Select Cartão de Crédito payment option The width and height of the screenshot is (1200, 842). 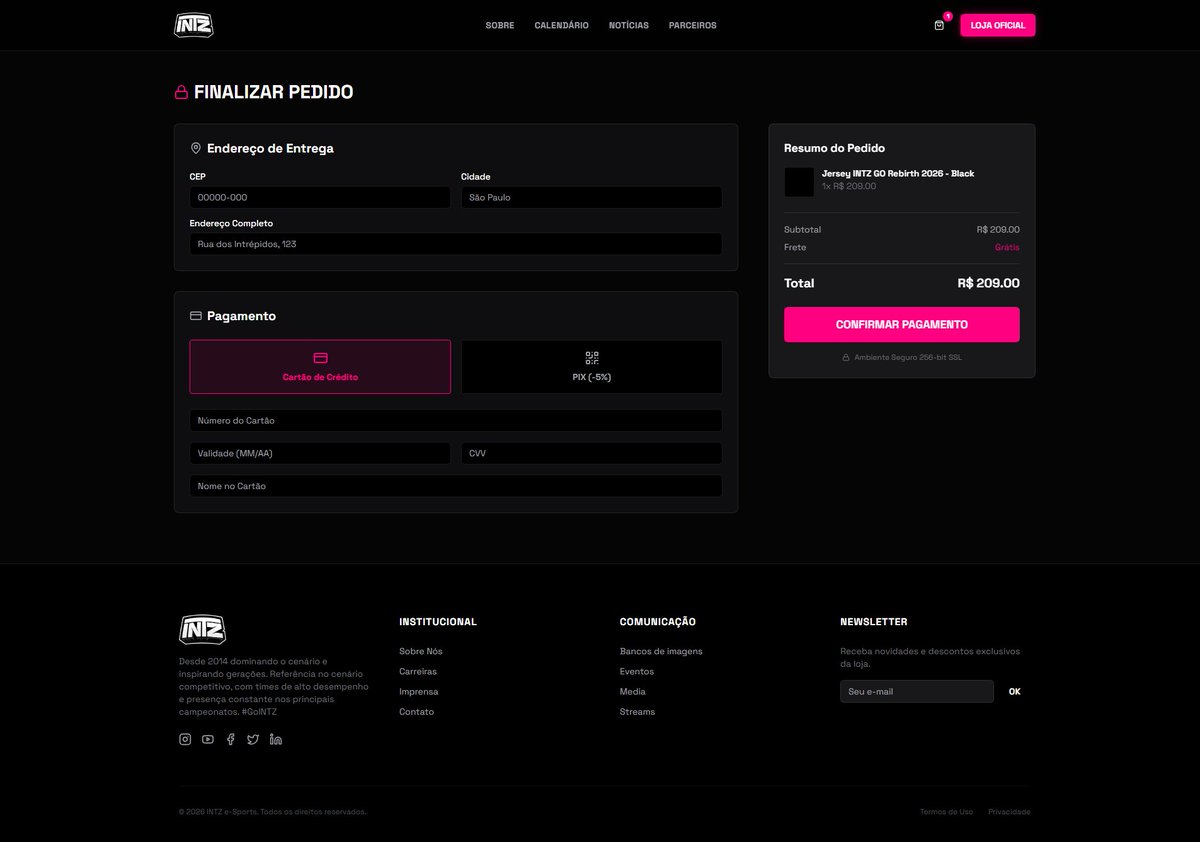click(320, 367)
